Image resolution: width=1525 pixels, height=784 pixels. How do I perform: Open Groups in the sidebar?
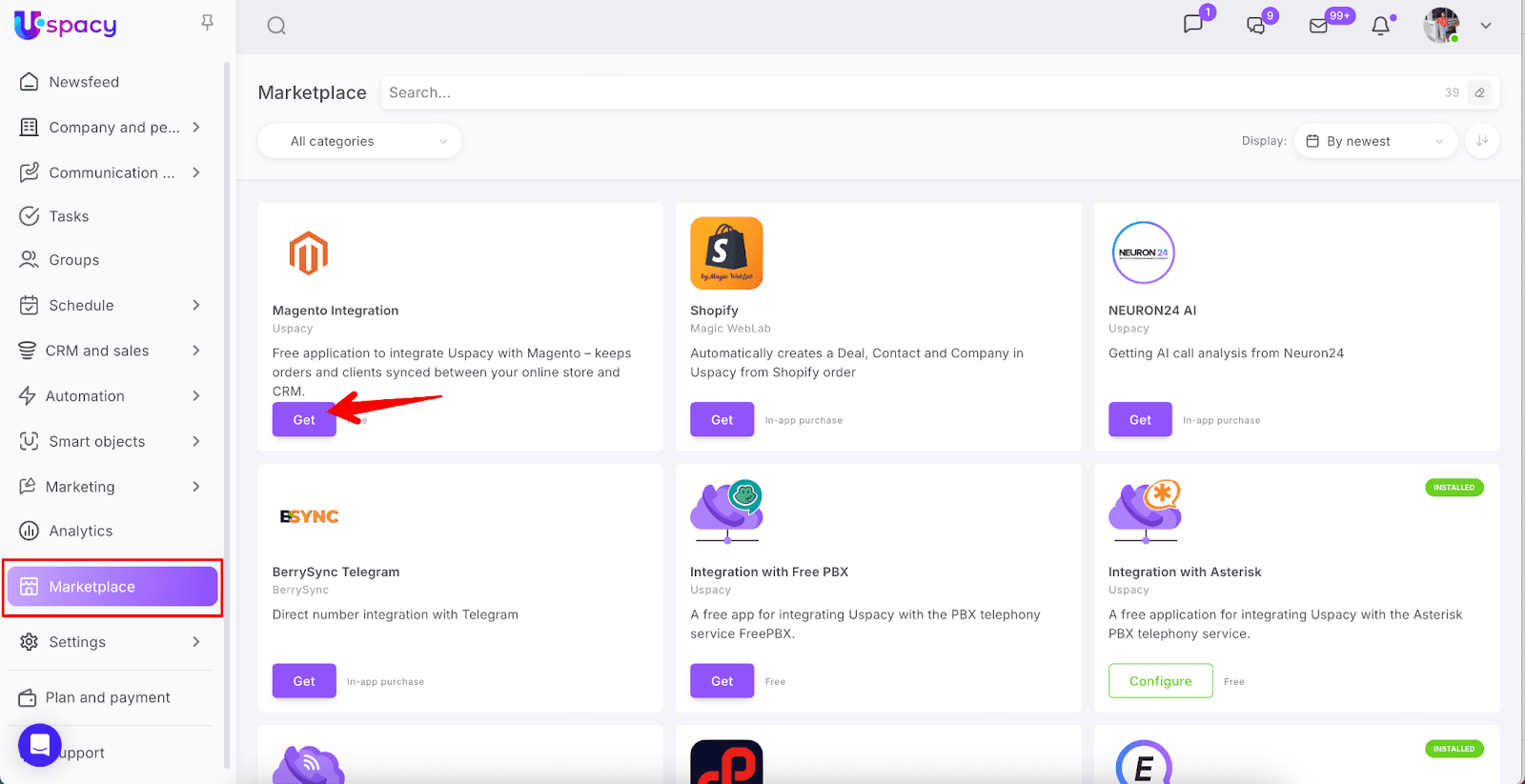[x=74, y=260]
